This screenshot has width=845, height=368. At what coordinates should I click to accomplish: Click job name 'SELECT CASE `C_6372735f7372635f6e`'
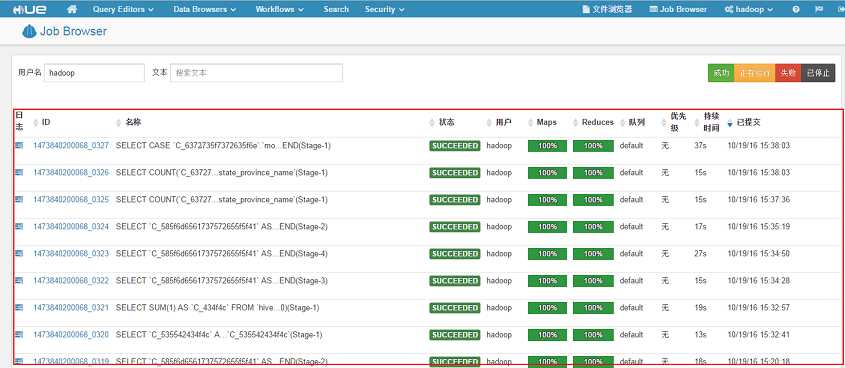point(223,145)
